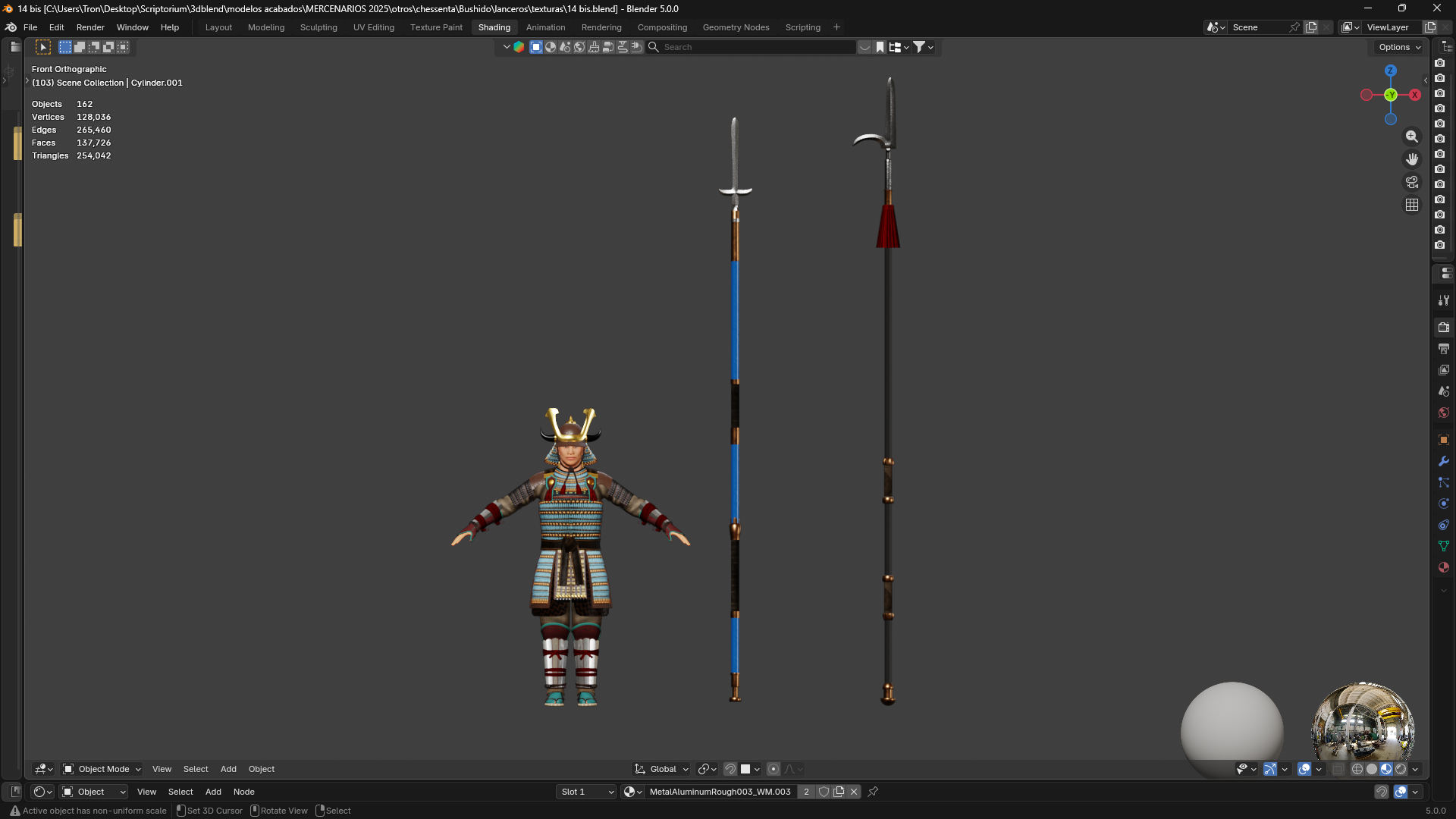
Task: Click the zoom magnifier icon in viewport
Action: (1411, 136)
